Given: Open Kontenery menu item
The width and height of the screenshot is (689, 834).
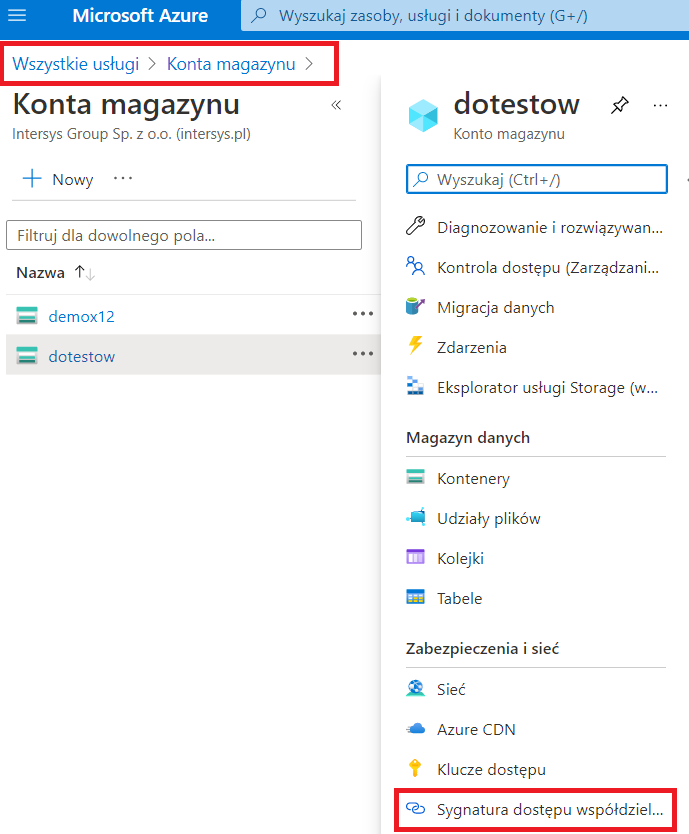Looking at the screenshot, I should click(x=474, y=479).
